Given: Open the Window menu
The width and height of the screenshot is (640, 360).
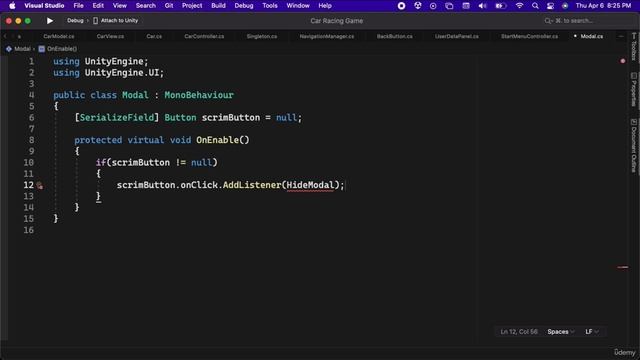Looking at the screenshot, I should (298, 6).
